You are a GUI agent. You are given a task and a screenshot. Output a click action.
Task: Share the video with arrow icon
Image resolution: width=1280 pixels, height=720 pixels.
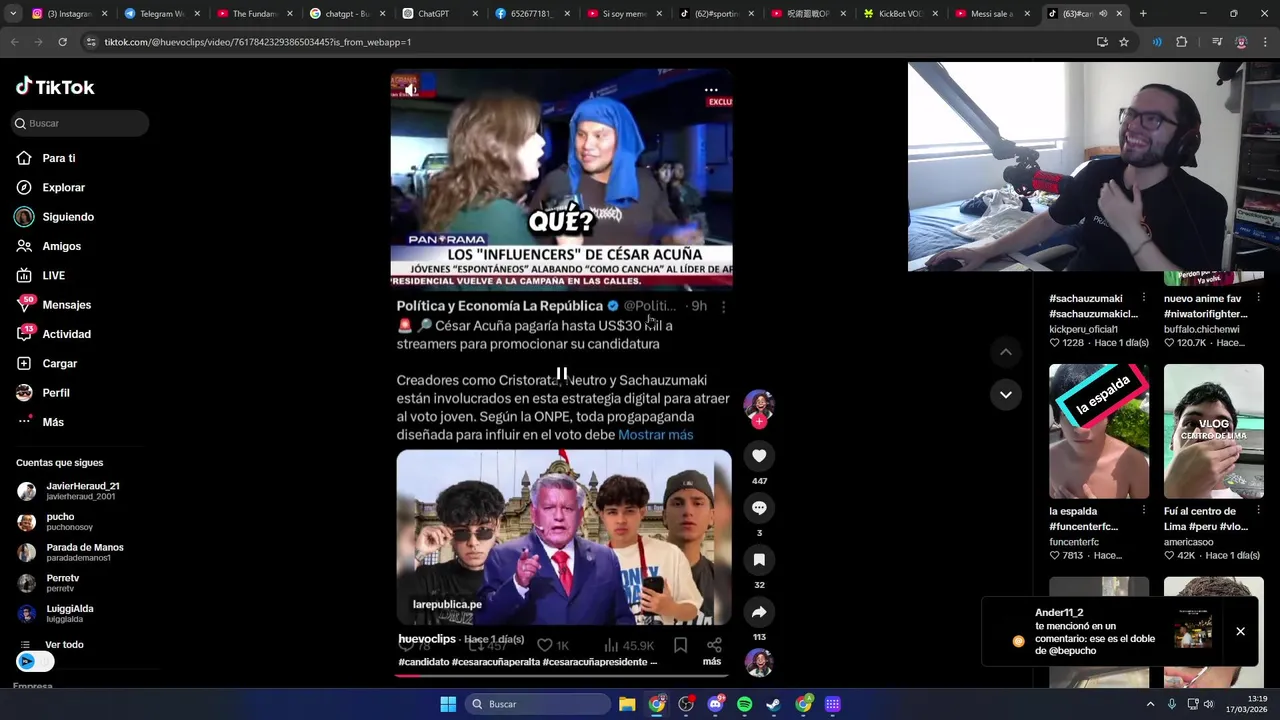coord(759,612)
